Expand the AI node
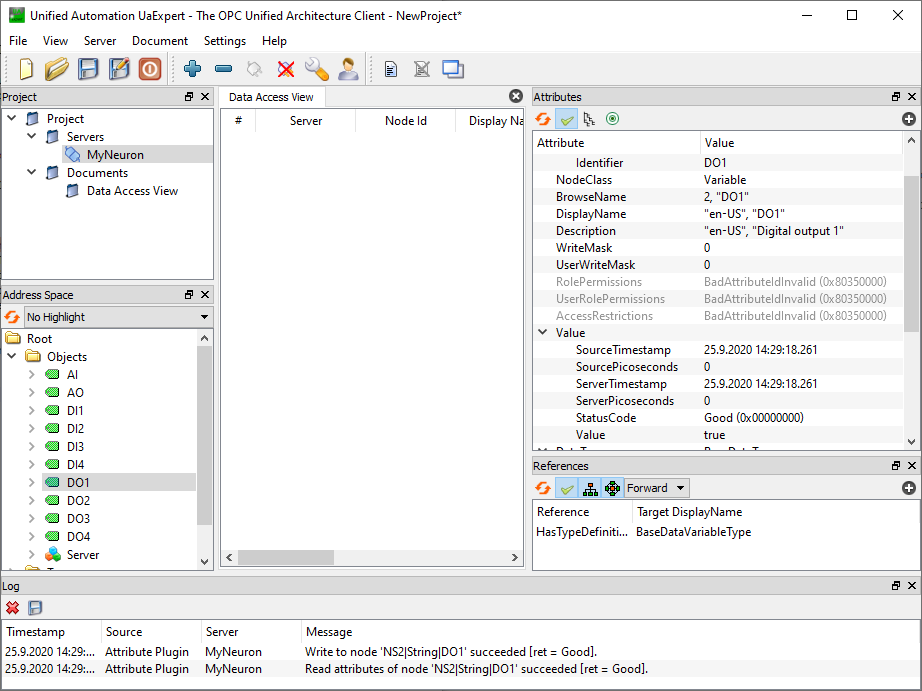The width and height of the screenshot is (922, 691). click(x=32, y=375)
